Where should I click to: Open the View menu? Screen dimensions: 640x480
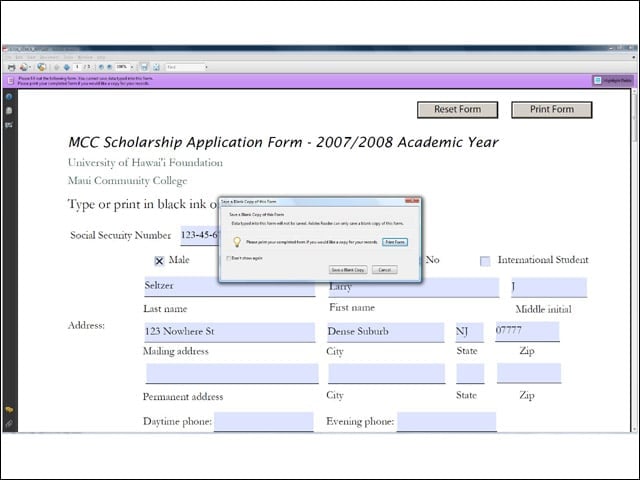(x=31, y=58)
